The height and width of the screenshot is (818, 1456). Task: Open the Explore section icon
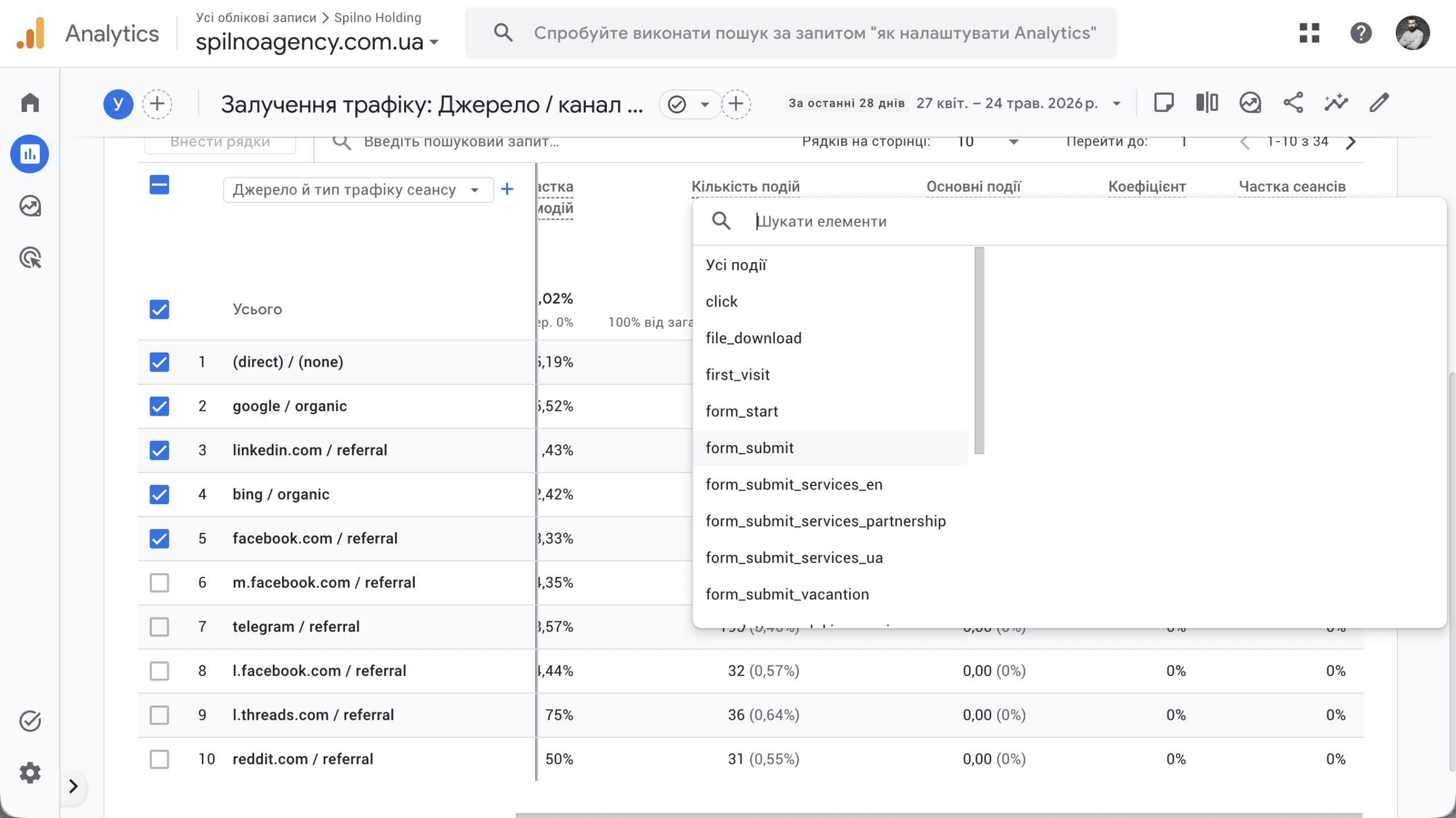click(30, 206)
